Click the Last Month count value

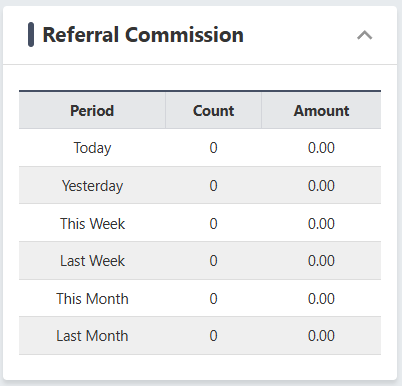click(x=213, y=336)
